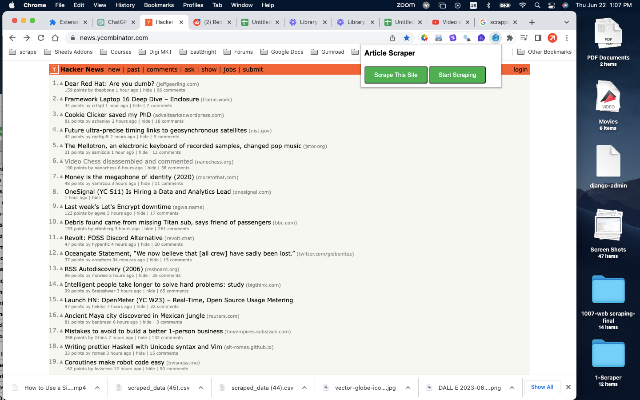Viewport: 640px width, 400px height.
Task: Toggle the side panel icon
Action: pos(538,38)
